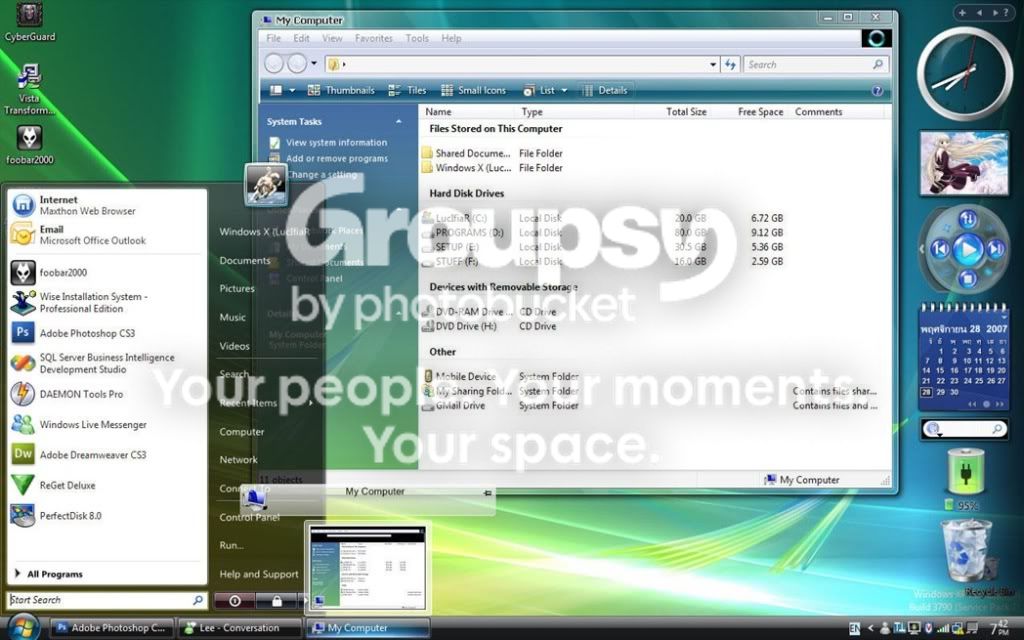Click the sidebar search gadget field
Image resolution: width=1024 pixels, height=640 pixels.
point(964,428)
